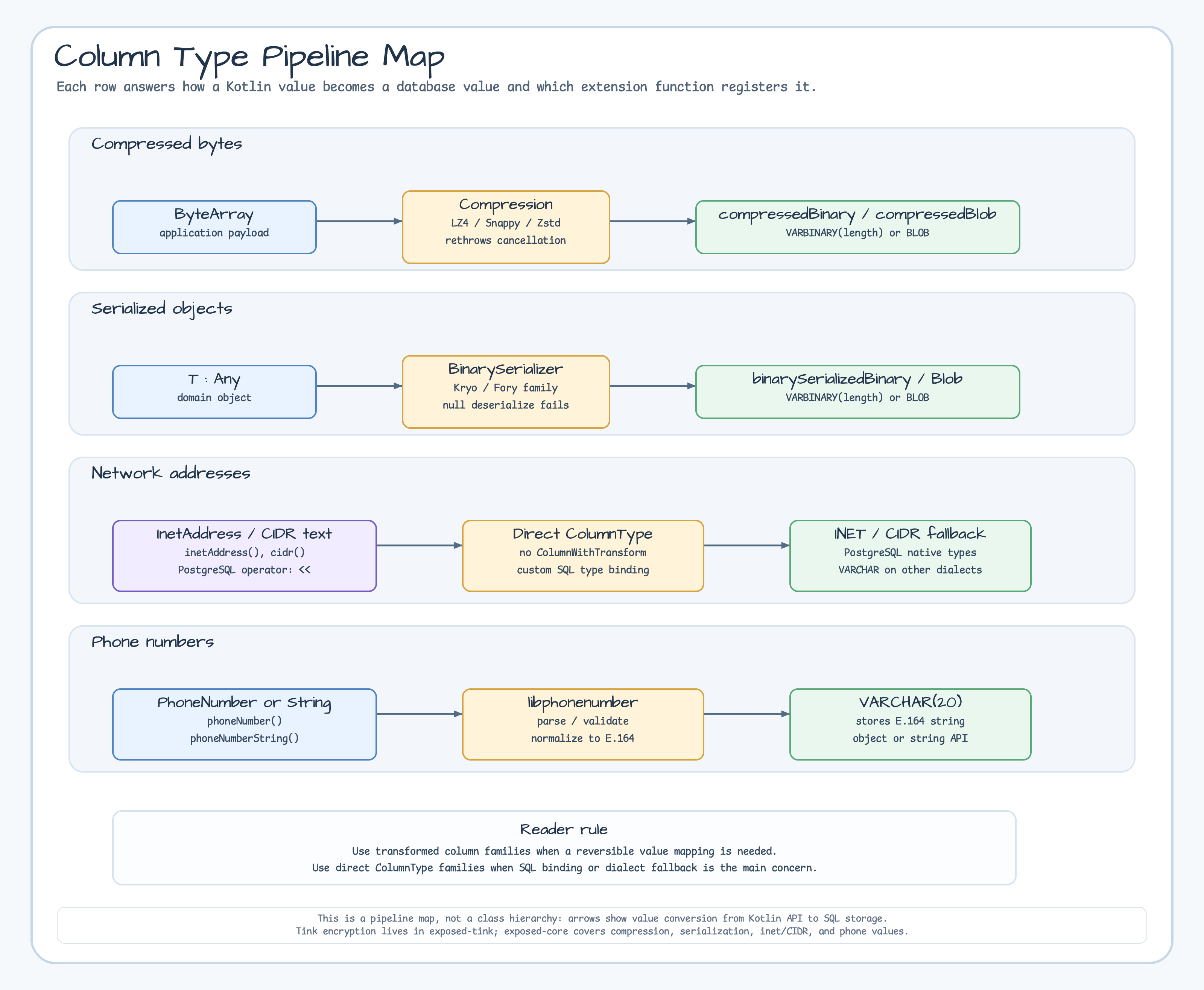1204x990 pixels.
Task: Click 'VARBINARY(length) or BLOB' under binarySerializedBinary
Action: pos(857,398)
